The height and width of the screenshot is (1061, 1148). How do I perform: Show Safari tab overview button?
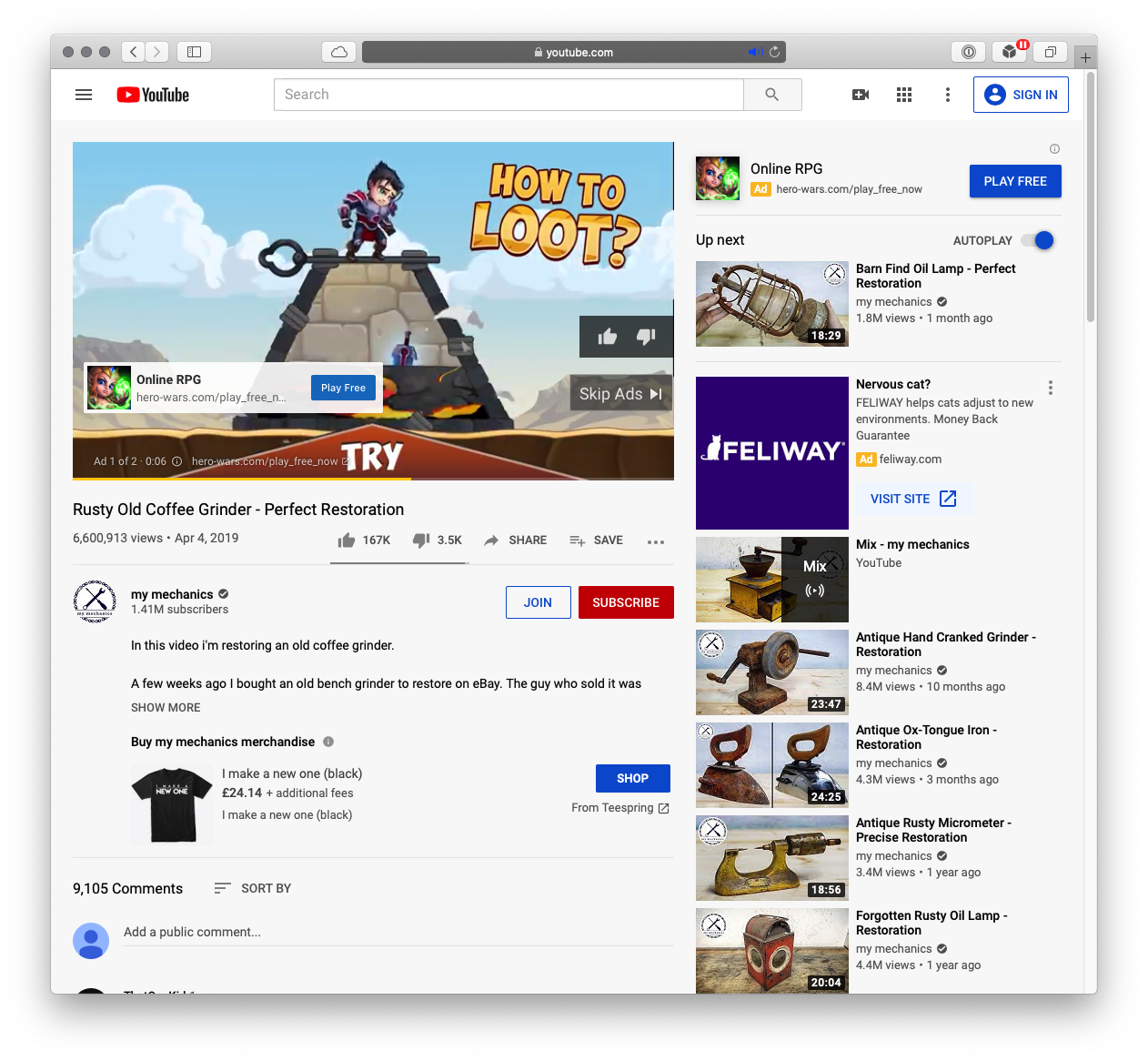[x=1050, y=52]
